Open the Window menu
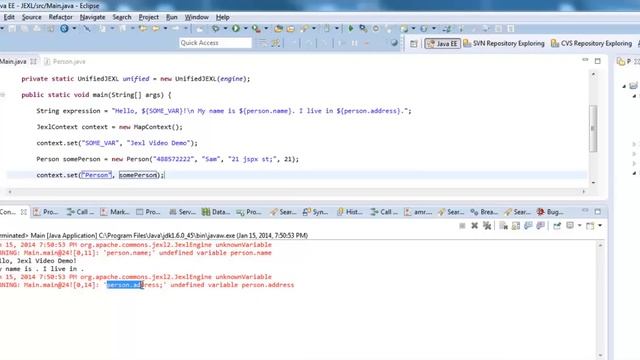This screenshot has height=360, width=640. coord(196,17)
